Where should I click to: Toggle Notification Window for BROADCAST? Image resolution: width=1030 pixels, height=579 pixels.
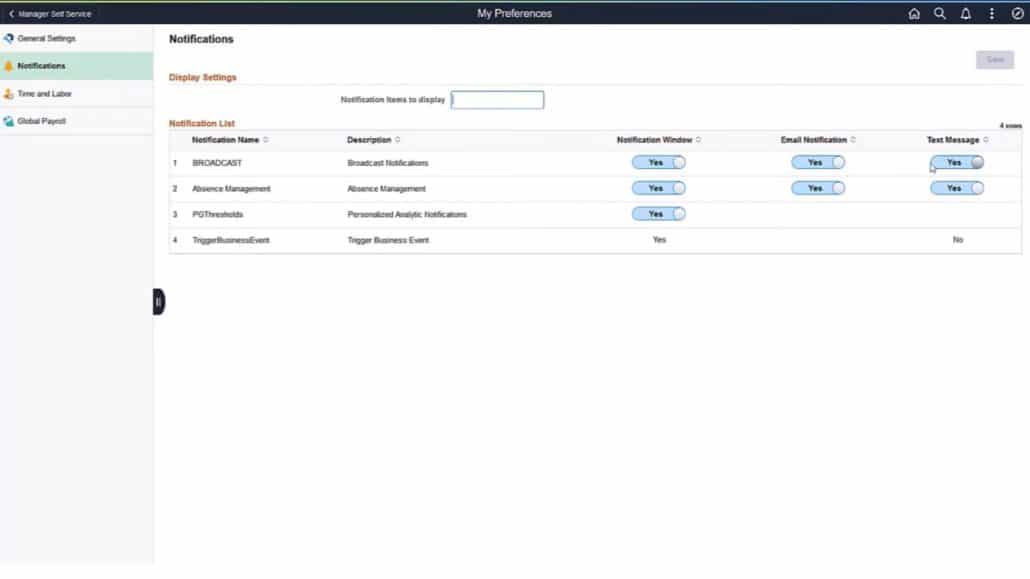click(657, 161)
